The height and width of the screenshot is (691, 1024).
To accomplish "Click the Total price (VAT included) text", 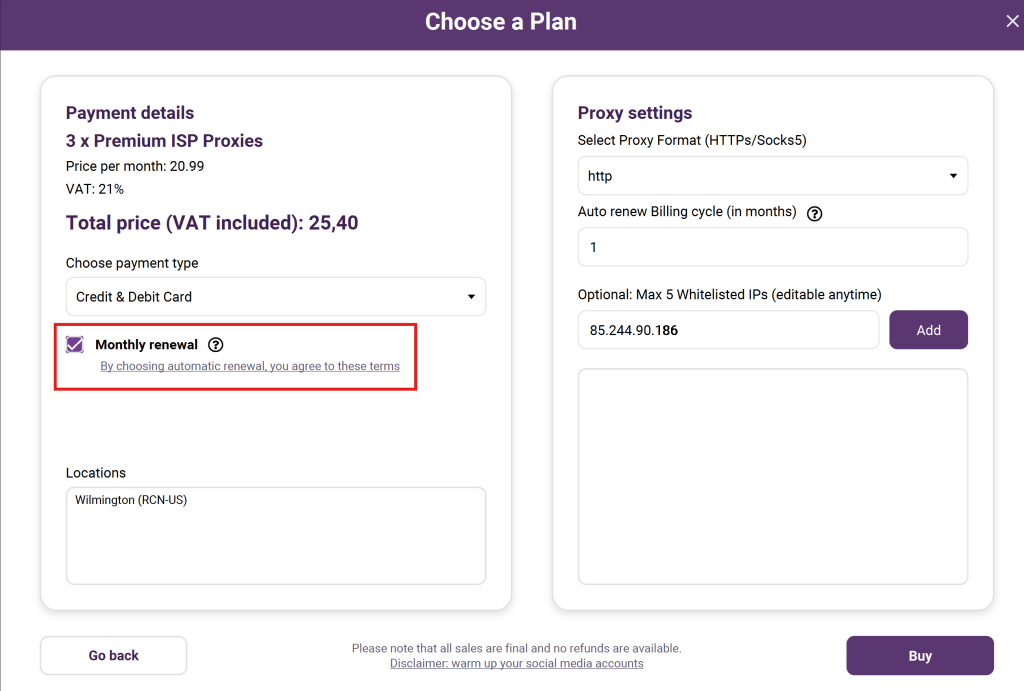I will click(212, 223).
